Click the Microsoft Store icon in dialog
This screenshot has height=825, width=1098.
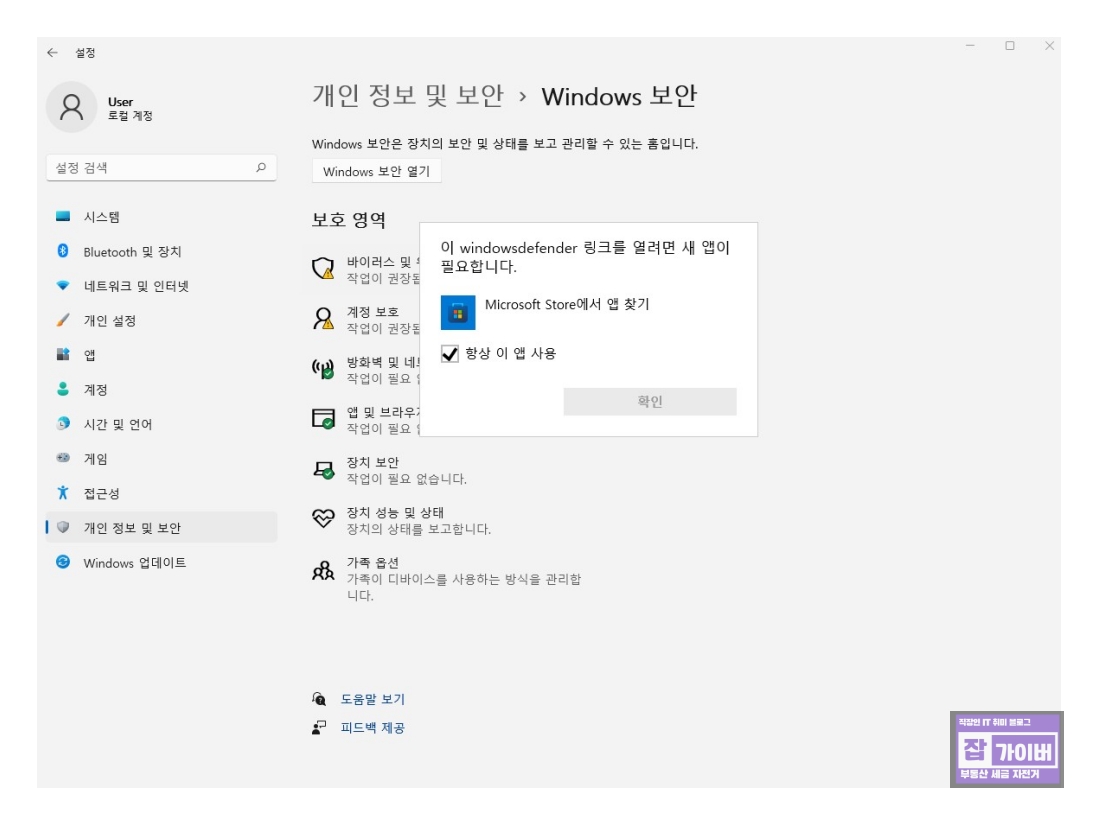(458, 312)
